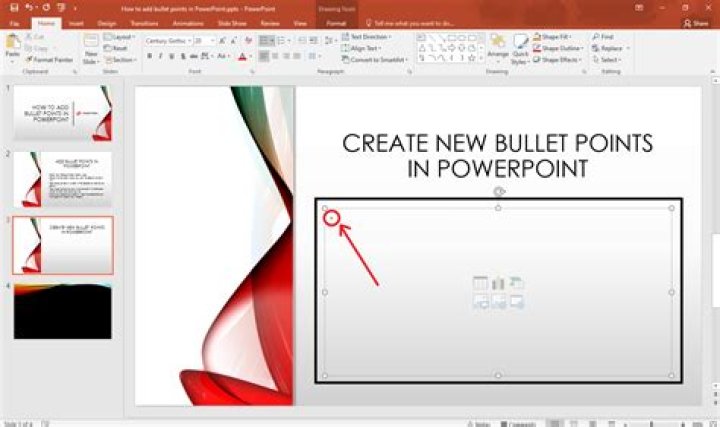Toggle Bold formatting
Screen dimensions: 720x427
coord(150,56)
